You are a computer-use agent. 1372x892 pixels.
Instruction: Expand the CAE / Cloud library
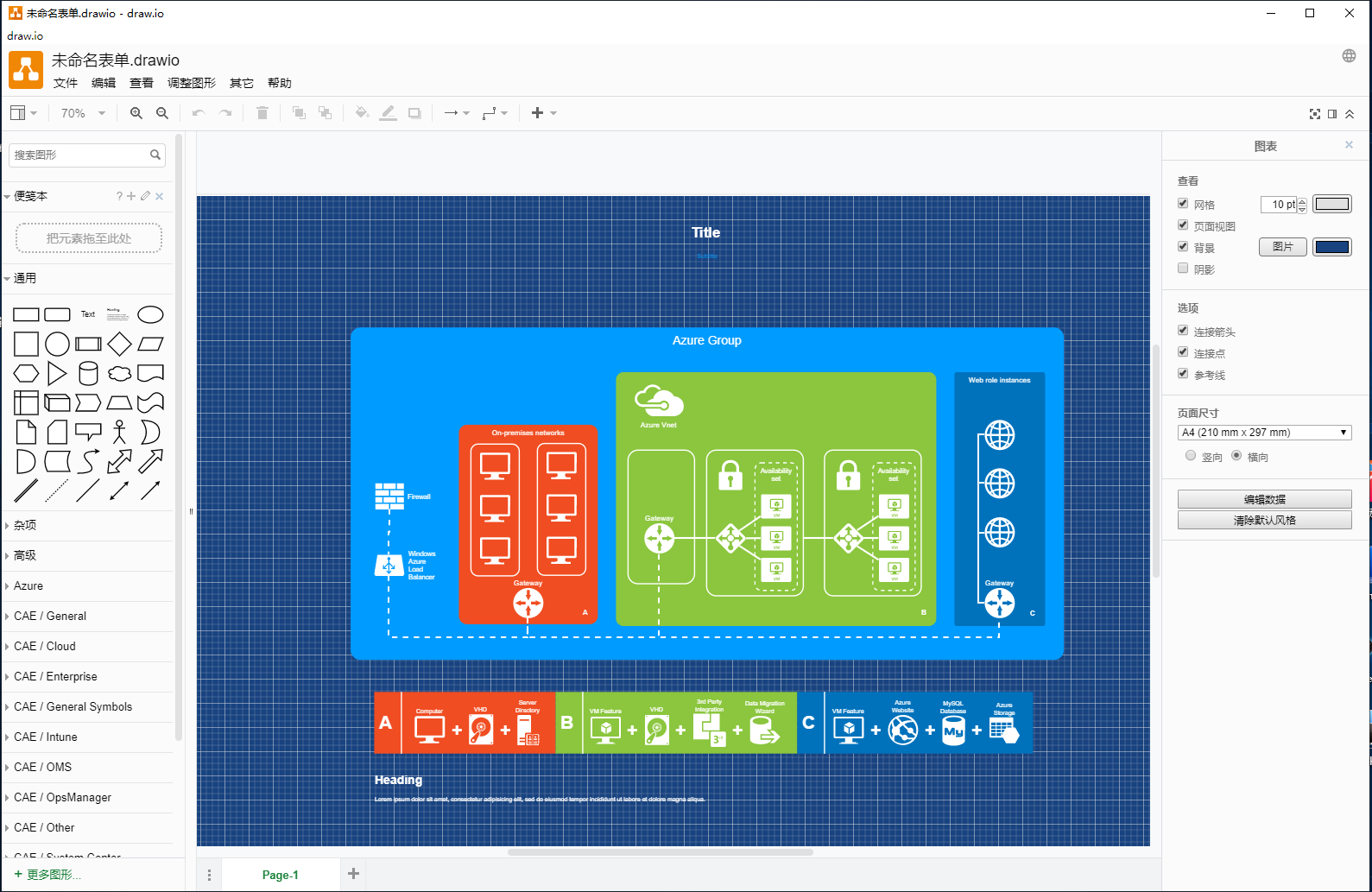click(88, 646)
